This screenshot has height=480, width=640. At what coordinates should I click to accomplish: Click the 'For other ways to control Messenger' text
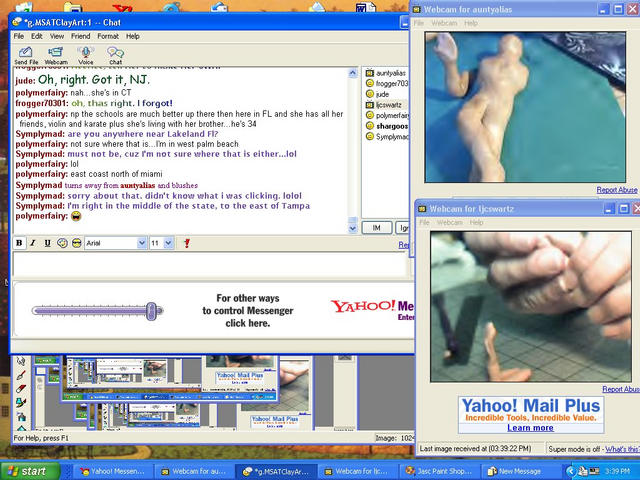point(248,311)
